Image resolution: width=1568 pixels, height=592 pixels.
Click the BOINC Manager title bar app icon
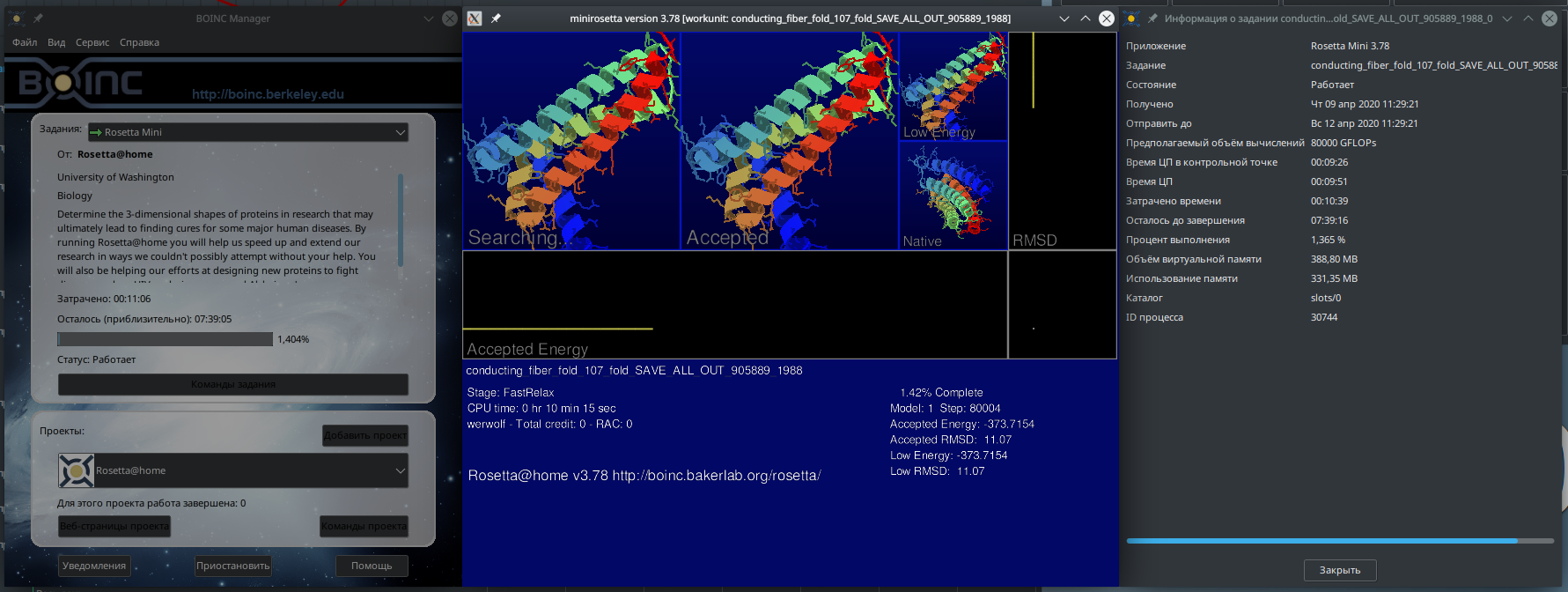[16, 18]
